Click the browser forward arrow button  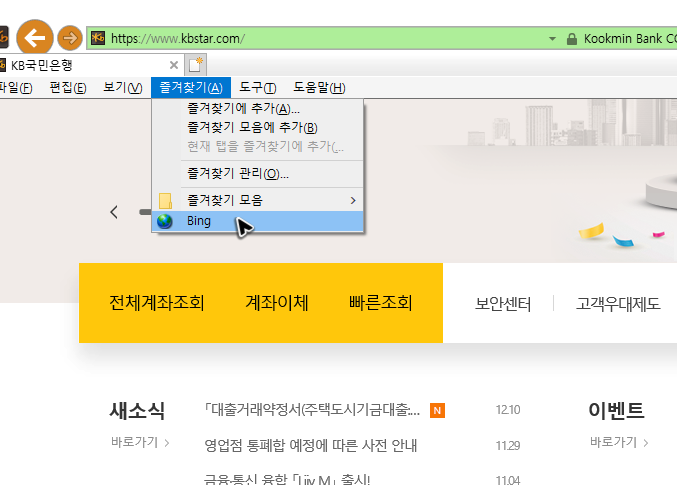click(x=70, y=38)
